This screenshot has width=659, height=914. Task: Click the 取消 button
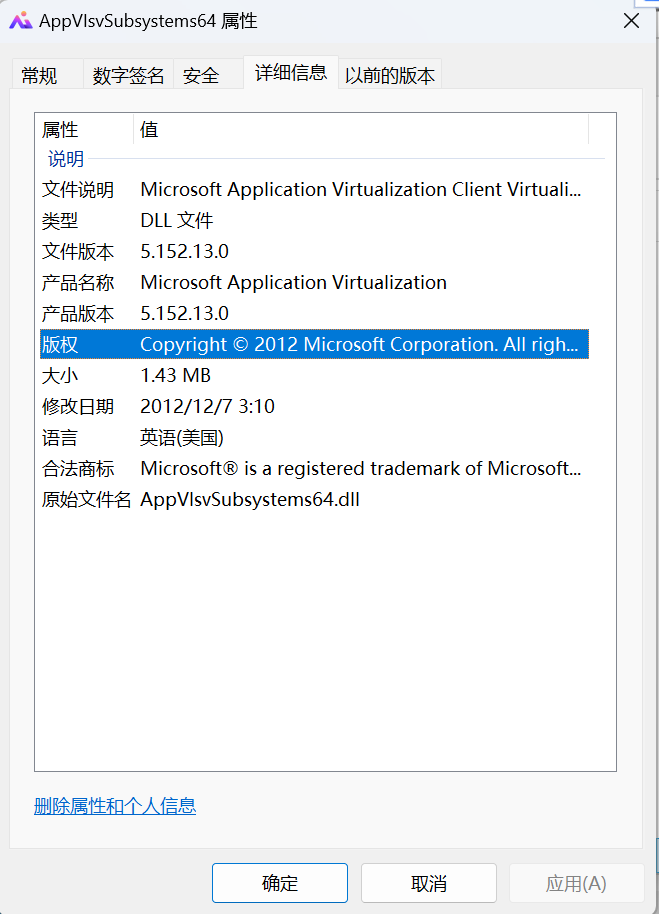click(428, 883)
